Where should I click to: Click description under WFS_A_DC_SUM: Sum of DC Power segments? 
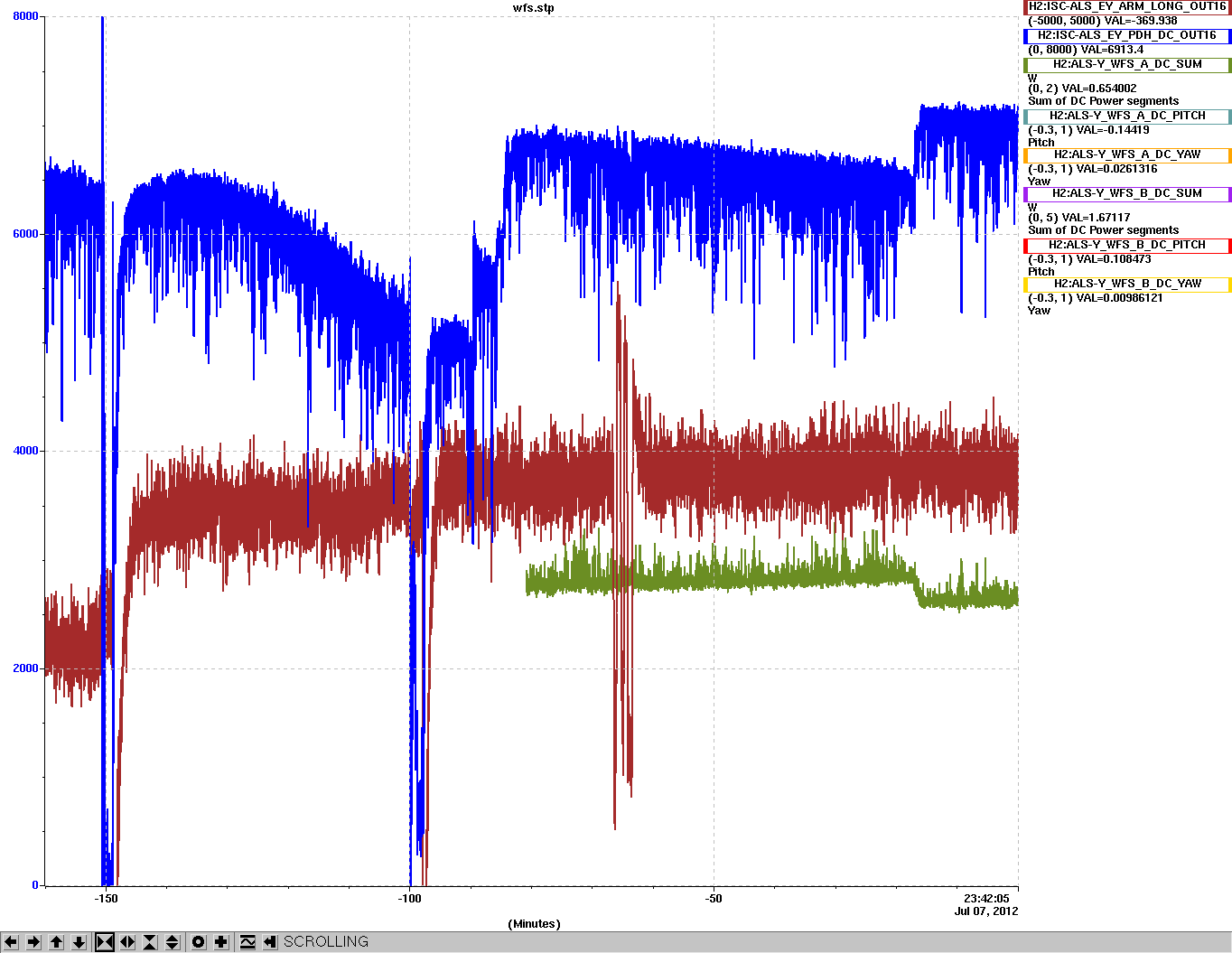click(1103, 101)
